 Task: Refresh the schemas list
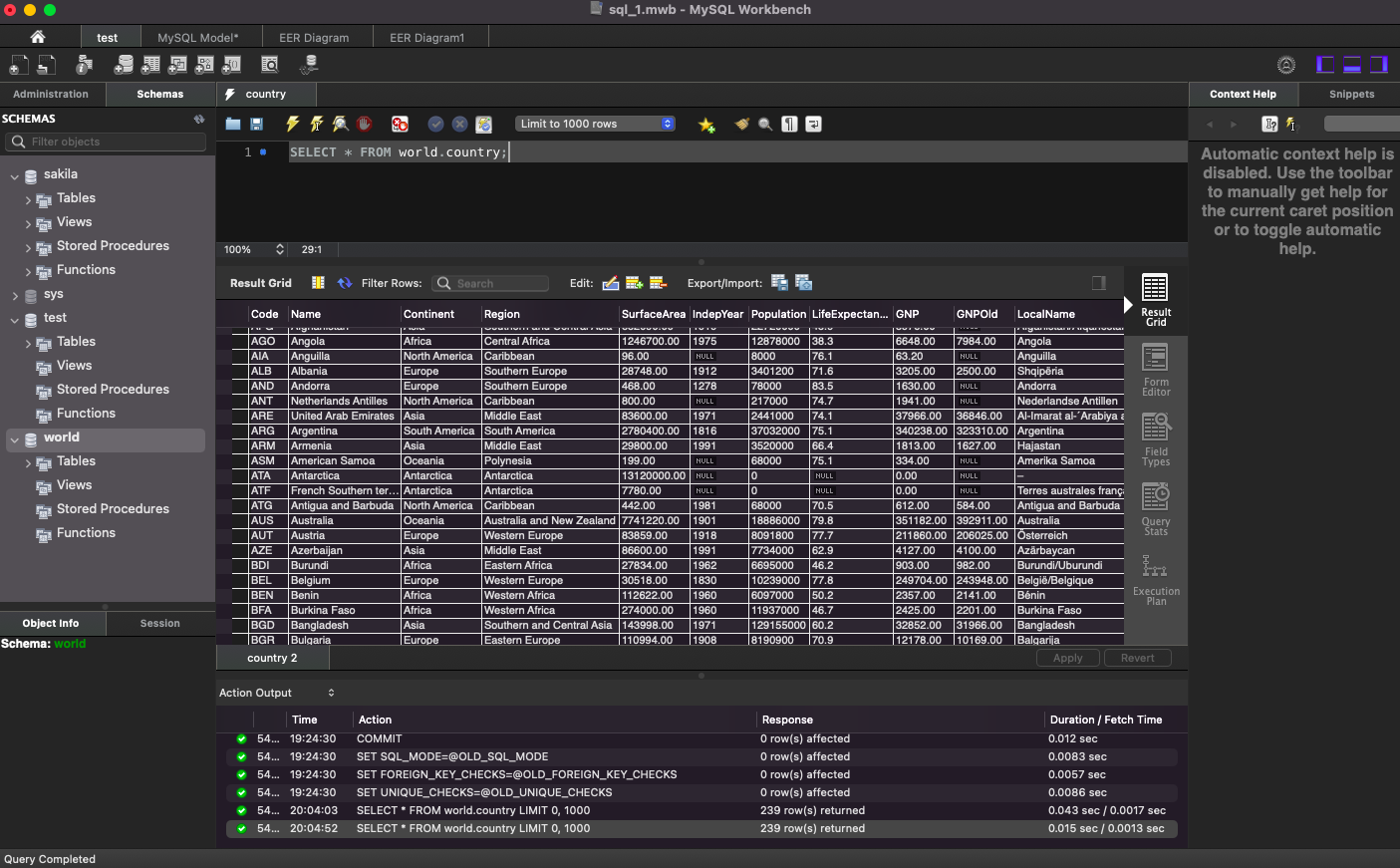[199, 119]
